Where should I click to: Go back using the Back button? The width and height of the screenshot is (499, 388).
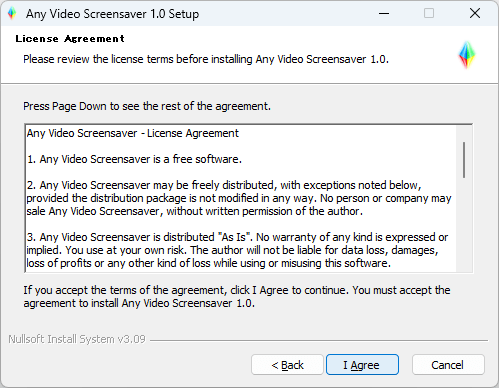click(287, 365)
